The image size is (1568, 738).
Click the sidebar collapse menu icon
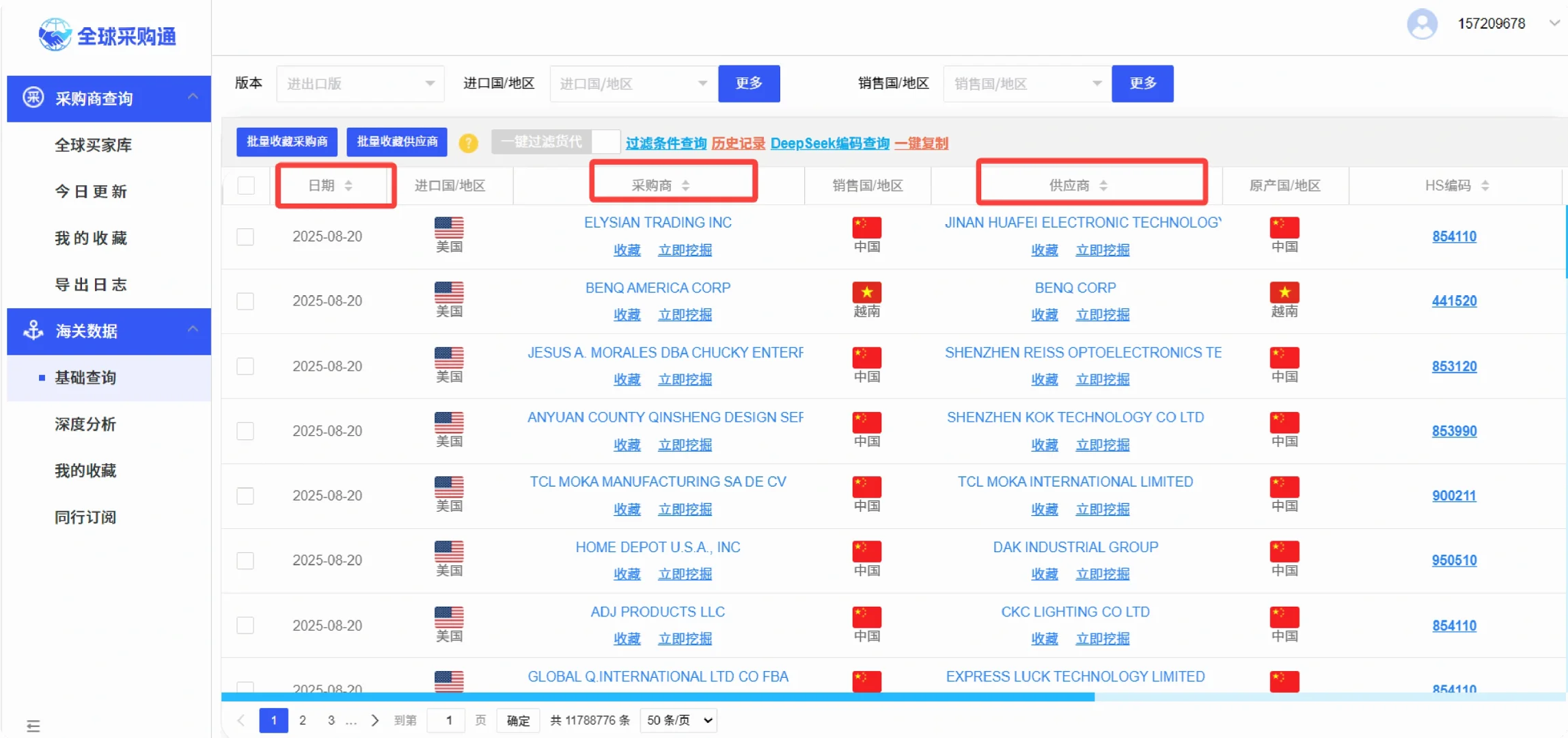click(33, 726)
